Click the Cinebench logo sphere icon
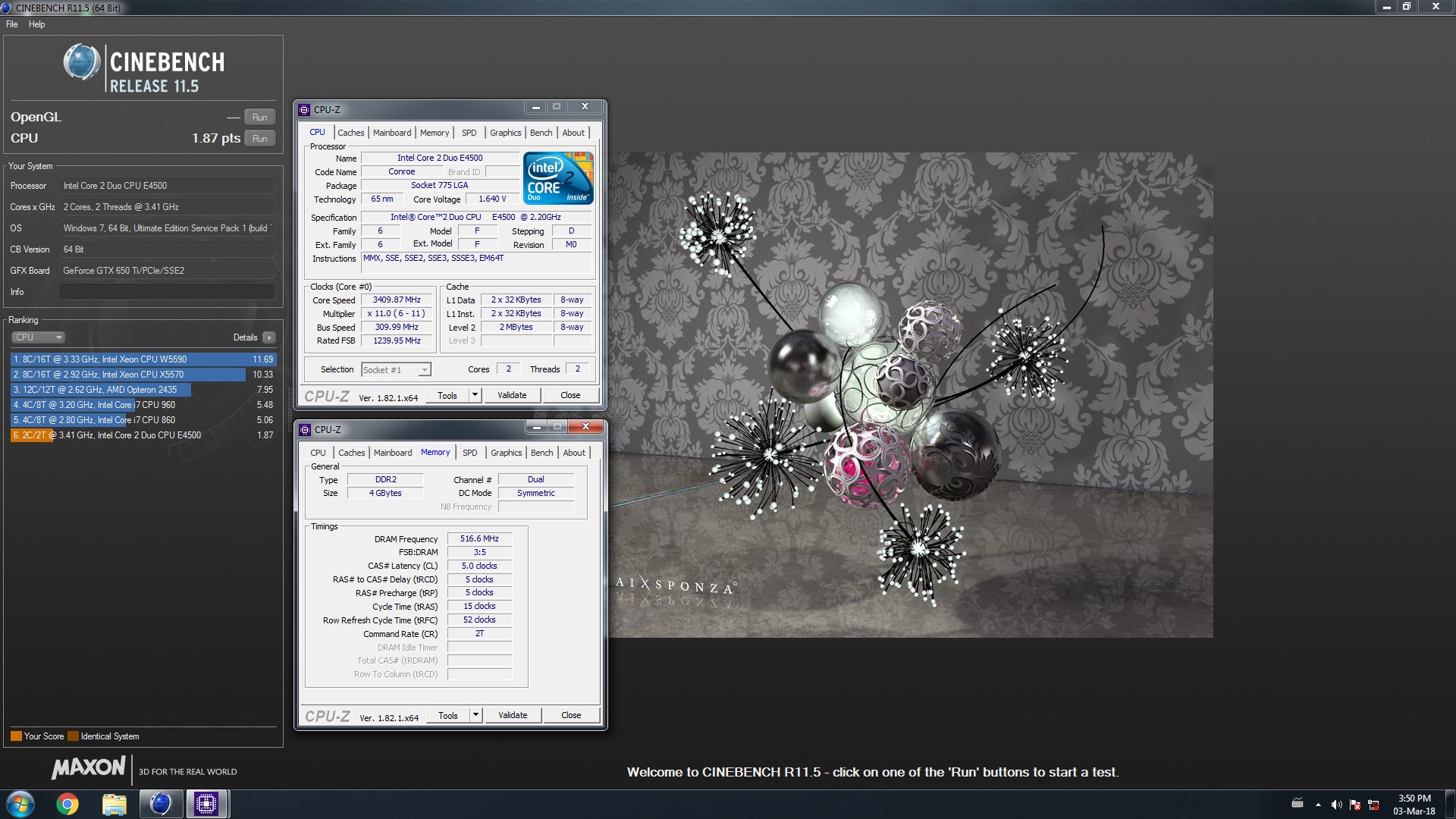 point(82,62)
